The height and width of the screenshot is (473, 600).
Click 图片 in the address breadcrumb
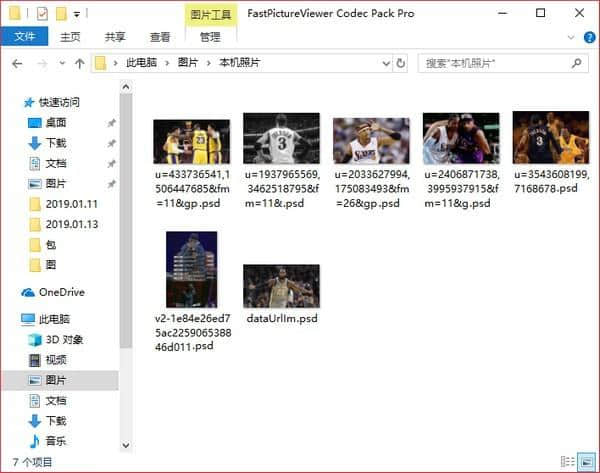coord(188,63)
